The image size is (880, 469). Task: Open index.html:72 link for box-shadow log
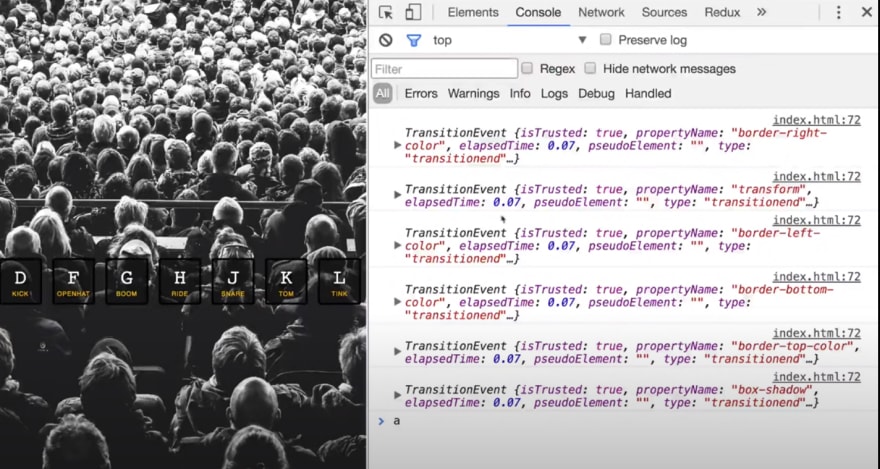pos(817,377)
